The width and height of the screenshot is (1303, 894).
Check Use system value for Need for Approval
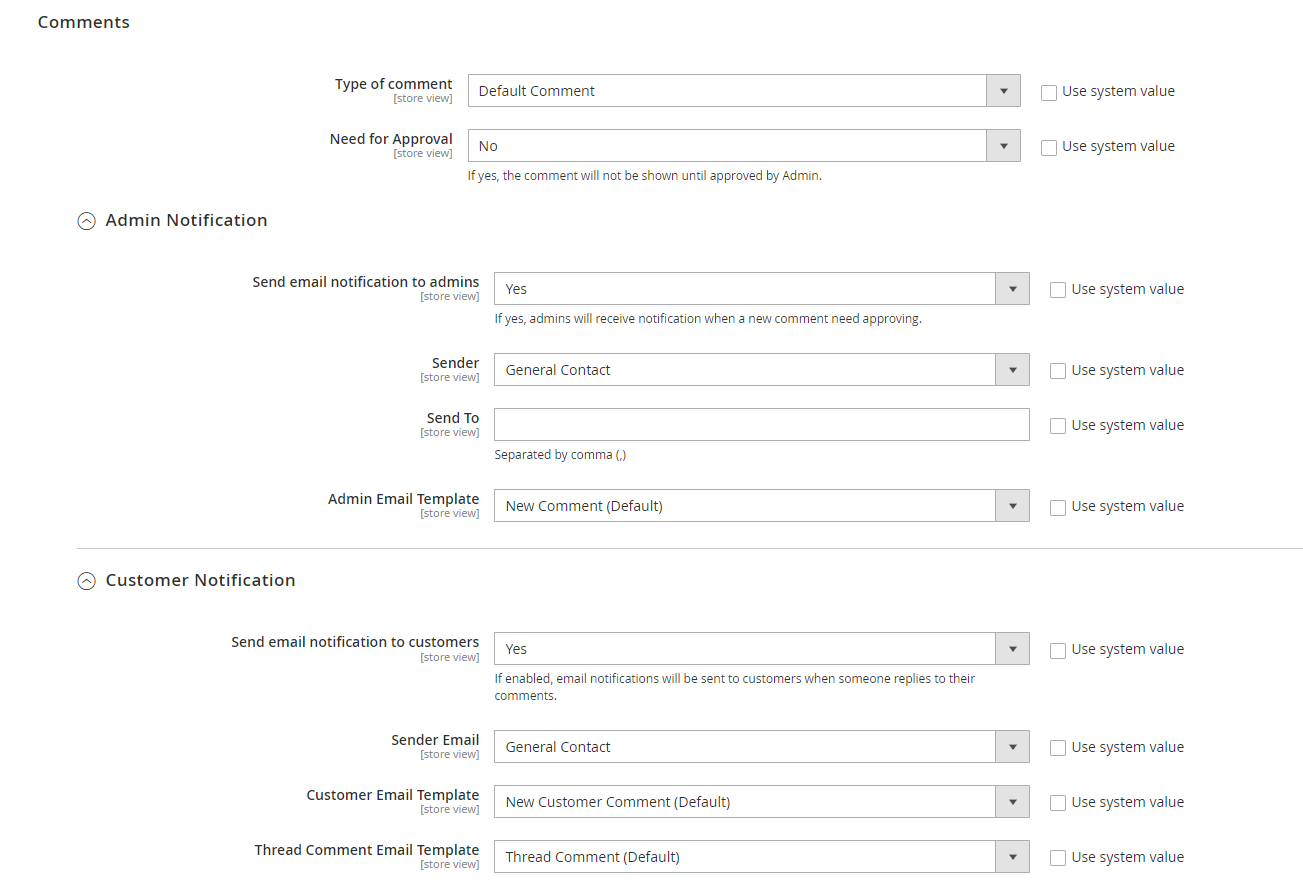point(1049,147)
